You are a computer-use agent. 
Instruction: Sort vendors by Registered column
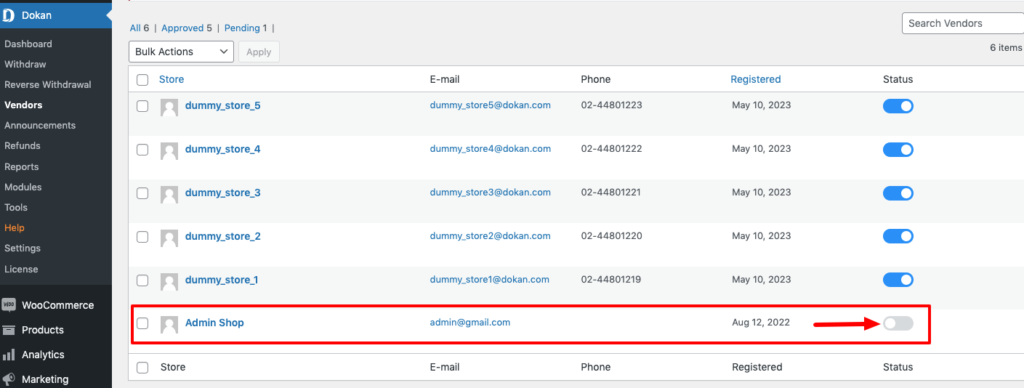[756, 79]
